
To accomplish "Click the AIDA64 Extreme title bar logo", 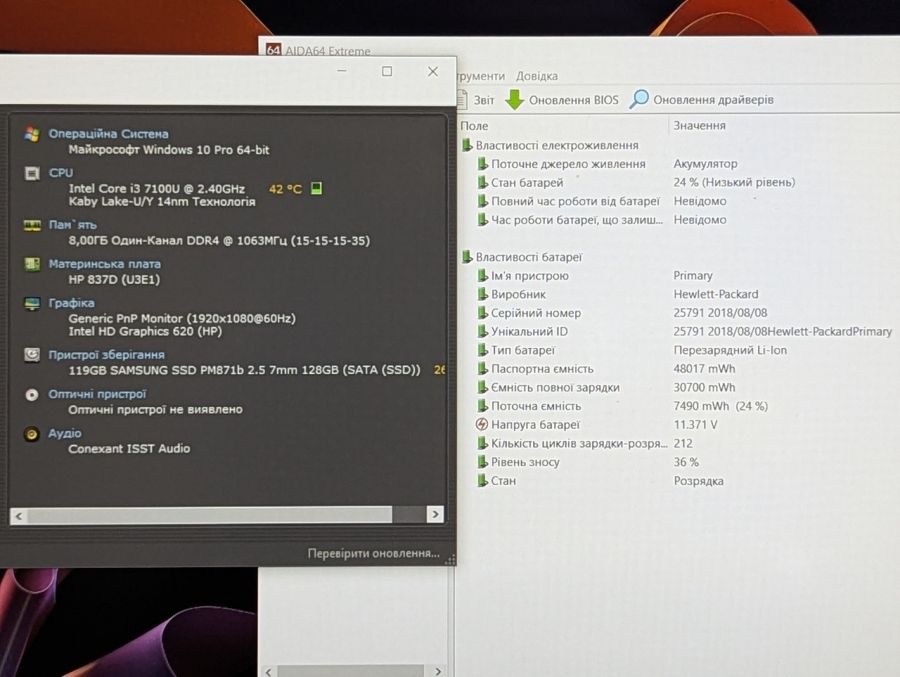I will coord(274,50).
